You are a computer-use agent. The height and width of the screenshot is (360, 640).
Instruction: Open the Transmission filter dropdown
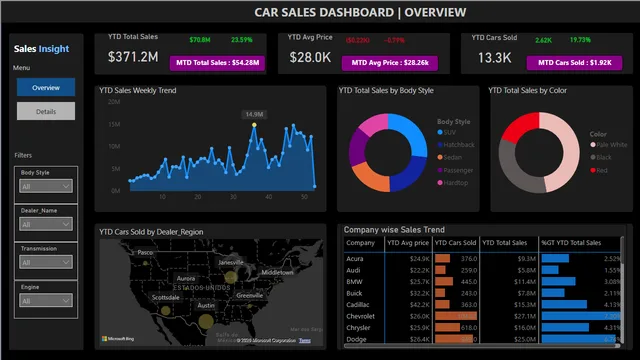click(x=46, y=262)
